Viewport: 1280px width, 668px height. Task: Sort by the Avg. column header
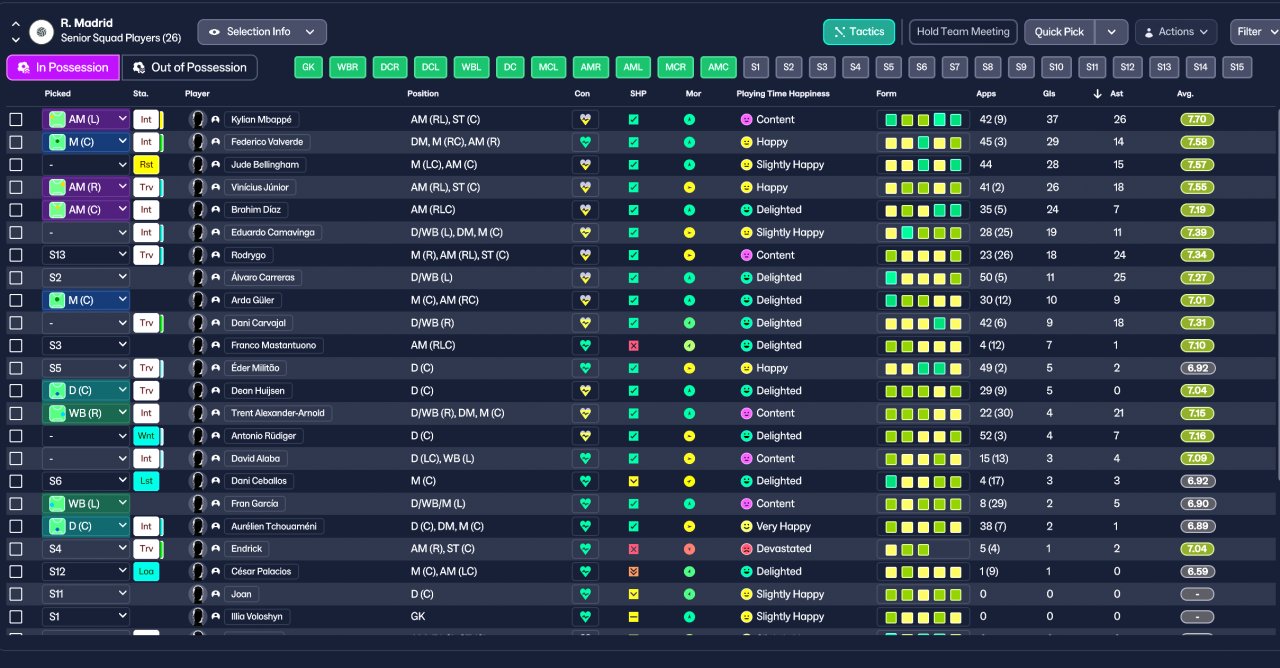pos(1186,94)
